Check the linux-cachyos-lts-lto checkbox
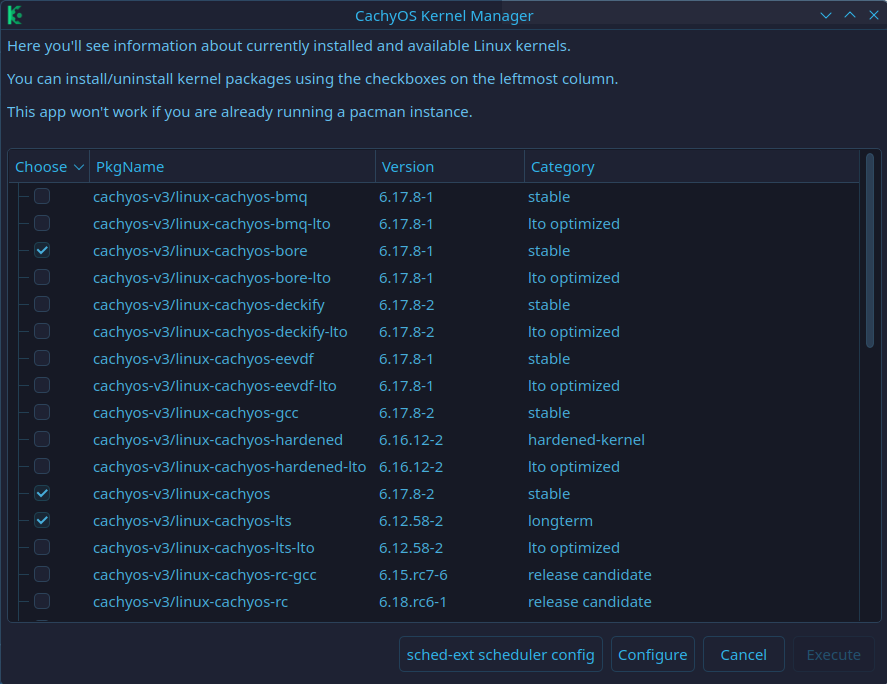This screenshot has height=684, width=887. (42, 547)
